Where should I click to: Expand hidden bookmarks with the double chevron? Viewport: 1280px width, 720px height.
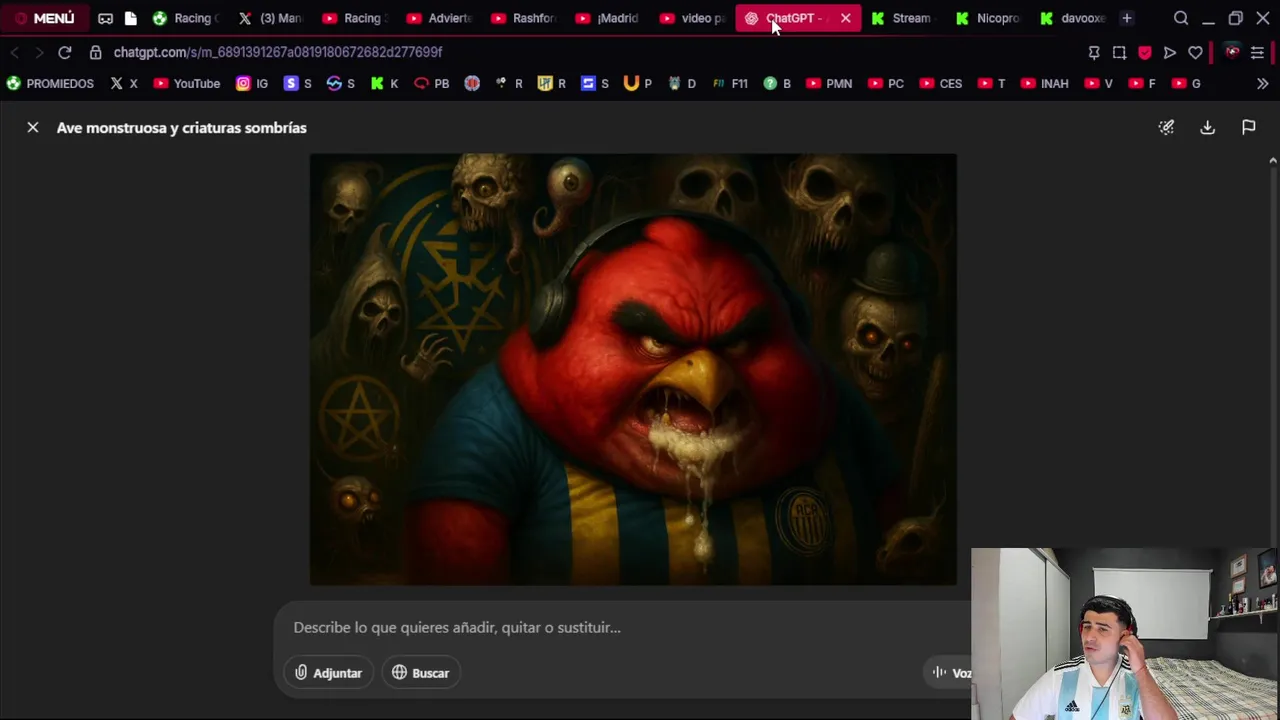(1262, 84)
